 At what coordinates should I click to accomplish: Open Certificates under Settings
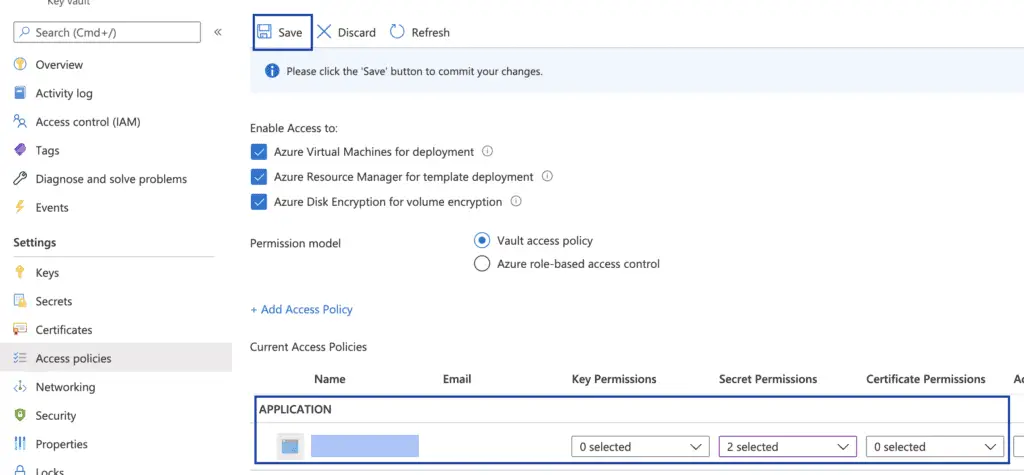coord(64,330)
